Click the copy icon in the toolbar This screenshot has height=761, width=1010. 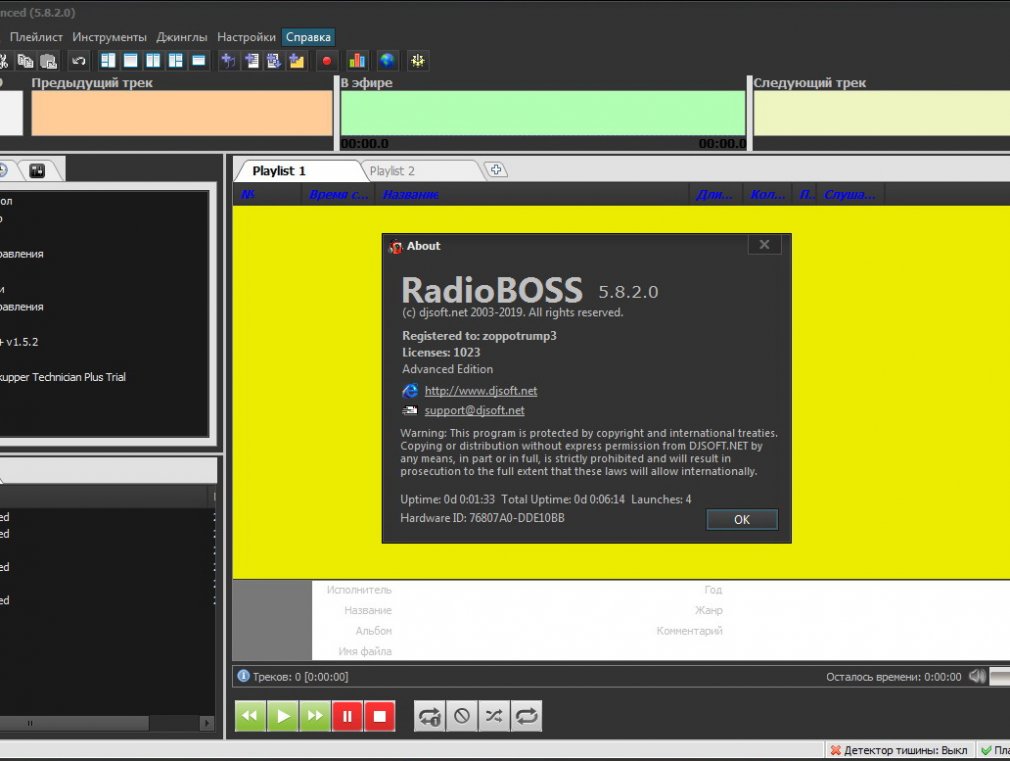(x=26, y=61)
